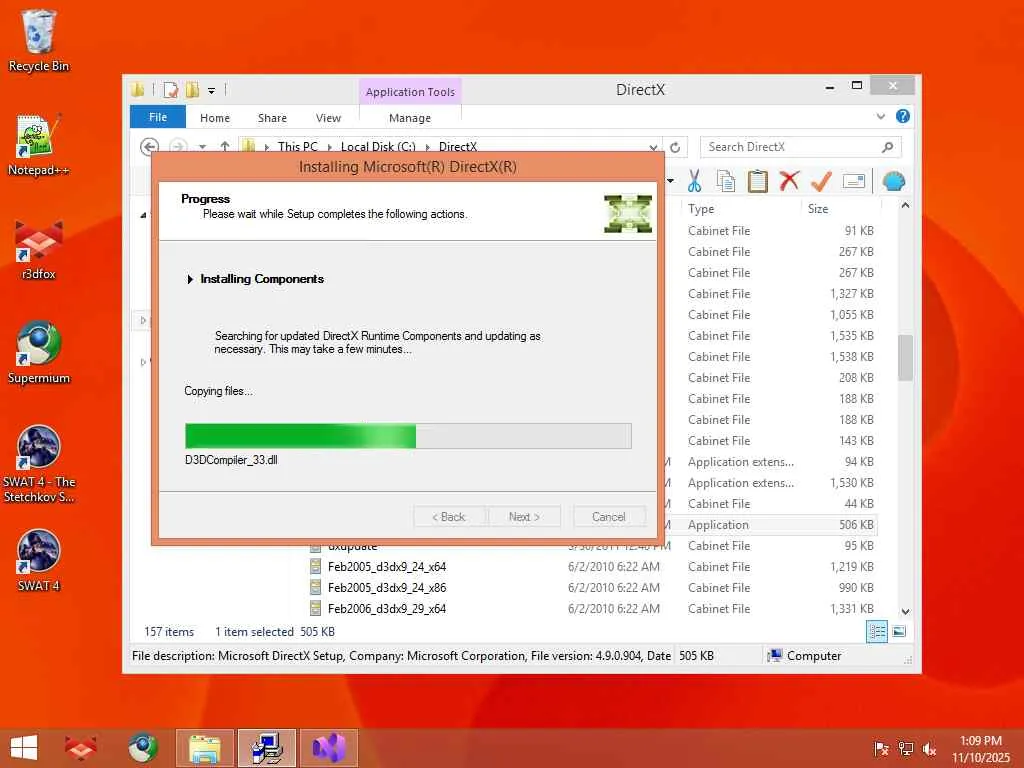Click the DirectX setup taskbar button

(x=266, y=748)
